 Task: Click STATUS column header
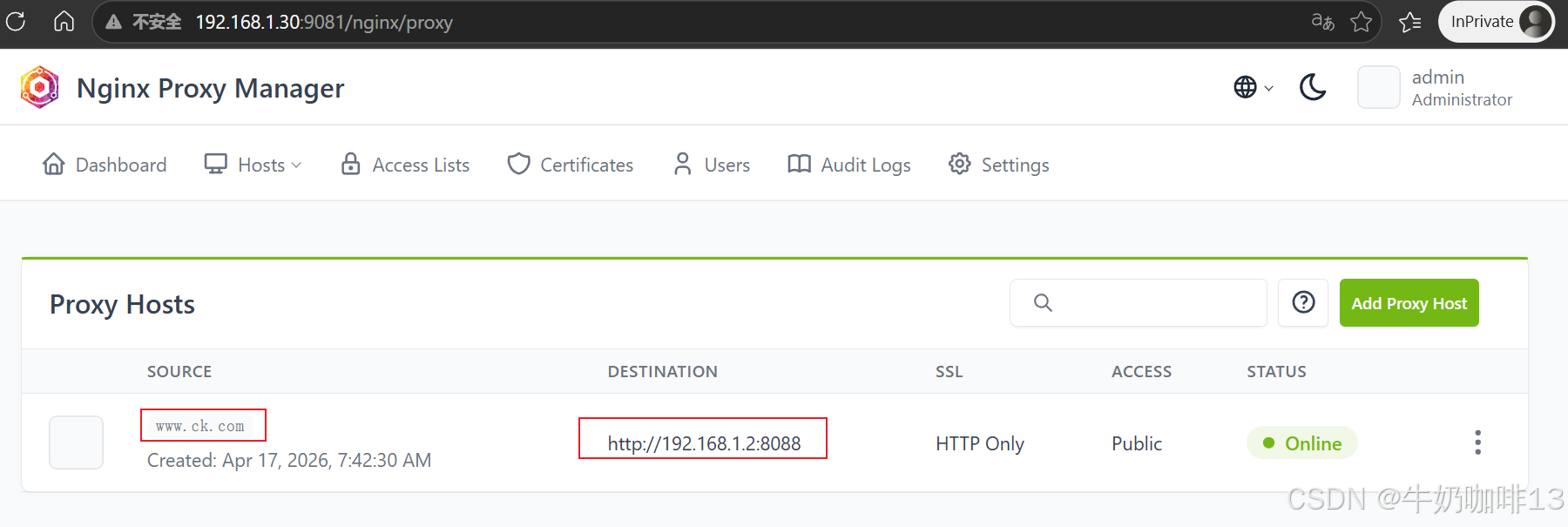click(x=1277, y=372)
